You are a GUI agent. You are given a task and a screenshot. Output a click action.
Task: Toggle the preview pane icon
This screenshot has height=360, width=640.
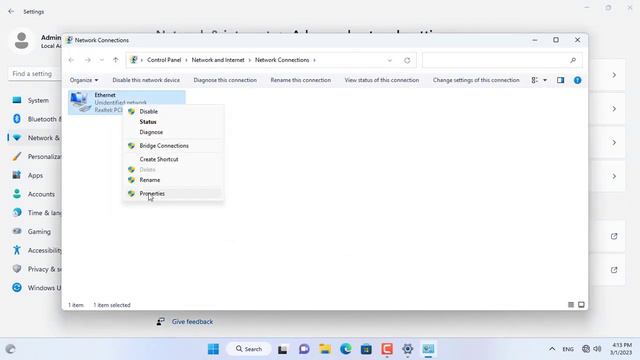560,80
